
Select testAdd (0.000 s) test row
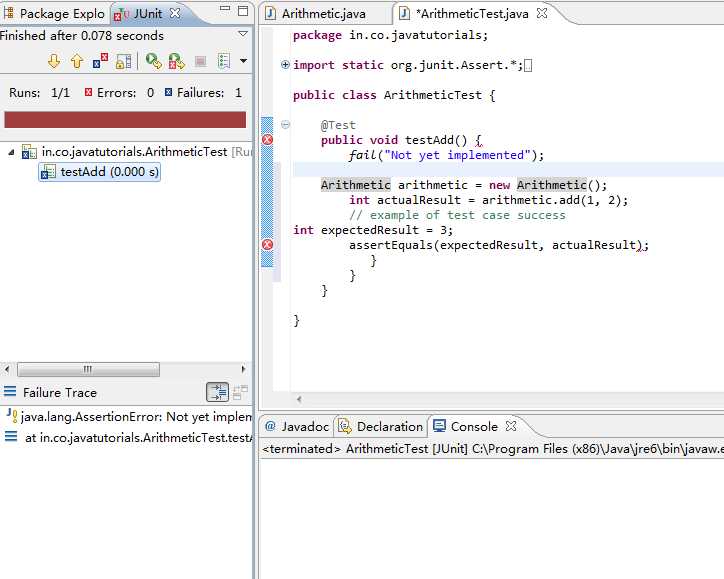pos(99,172)
